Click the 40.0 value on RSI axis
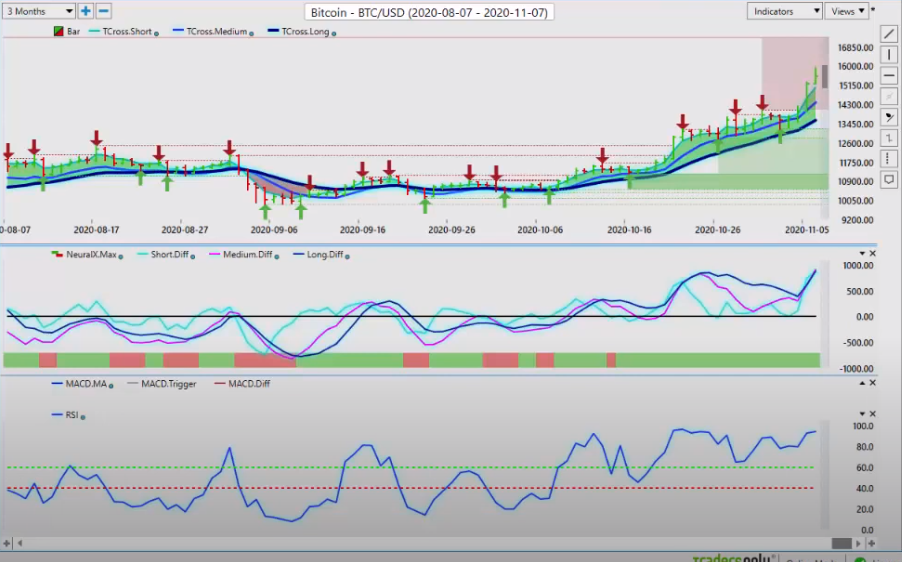 865,488
